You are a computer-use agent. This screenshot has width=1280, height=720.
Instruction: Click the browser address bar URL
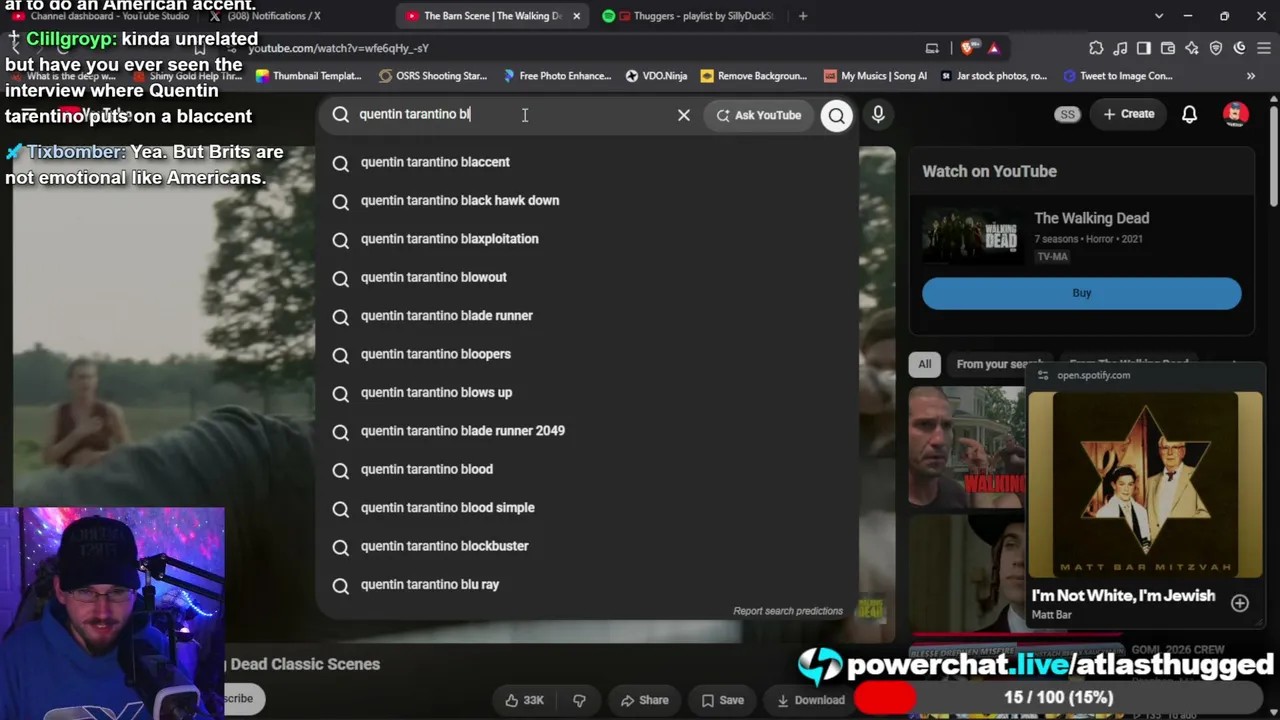tap(338, 48)
